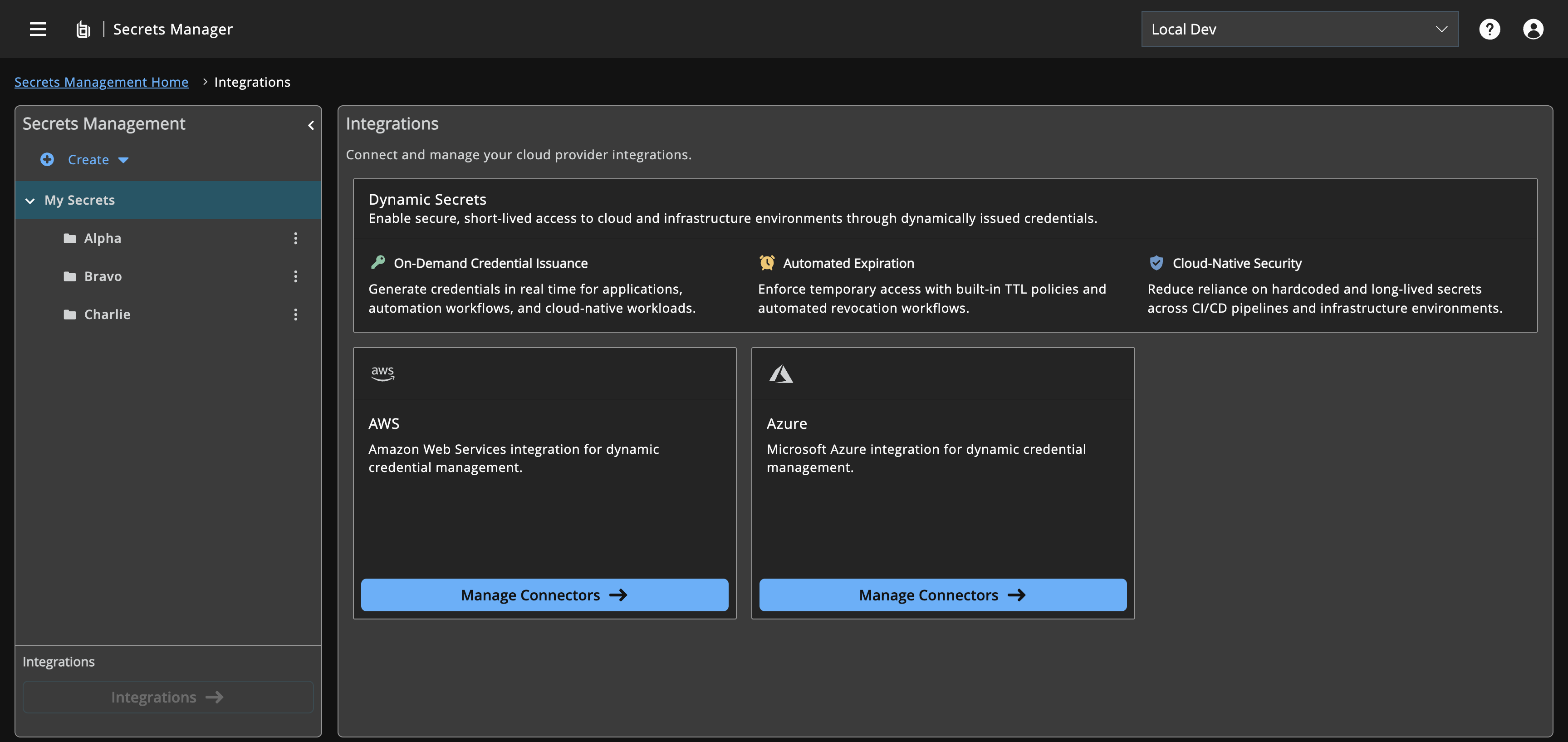Screen dimensions: 1568x742
Task: Click the Secrets Manager title text
Action: 173,29
